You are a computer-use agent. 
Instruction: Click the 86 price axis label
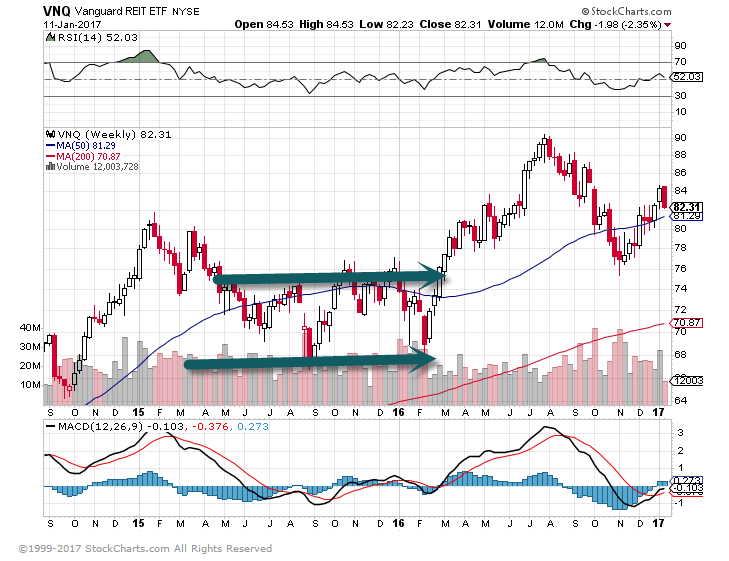(x=680, y=173)
